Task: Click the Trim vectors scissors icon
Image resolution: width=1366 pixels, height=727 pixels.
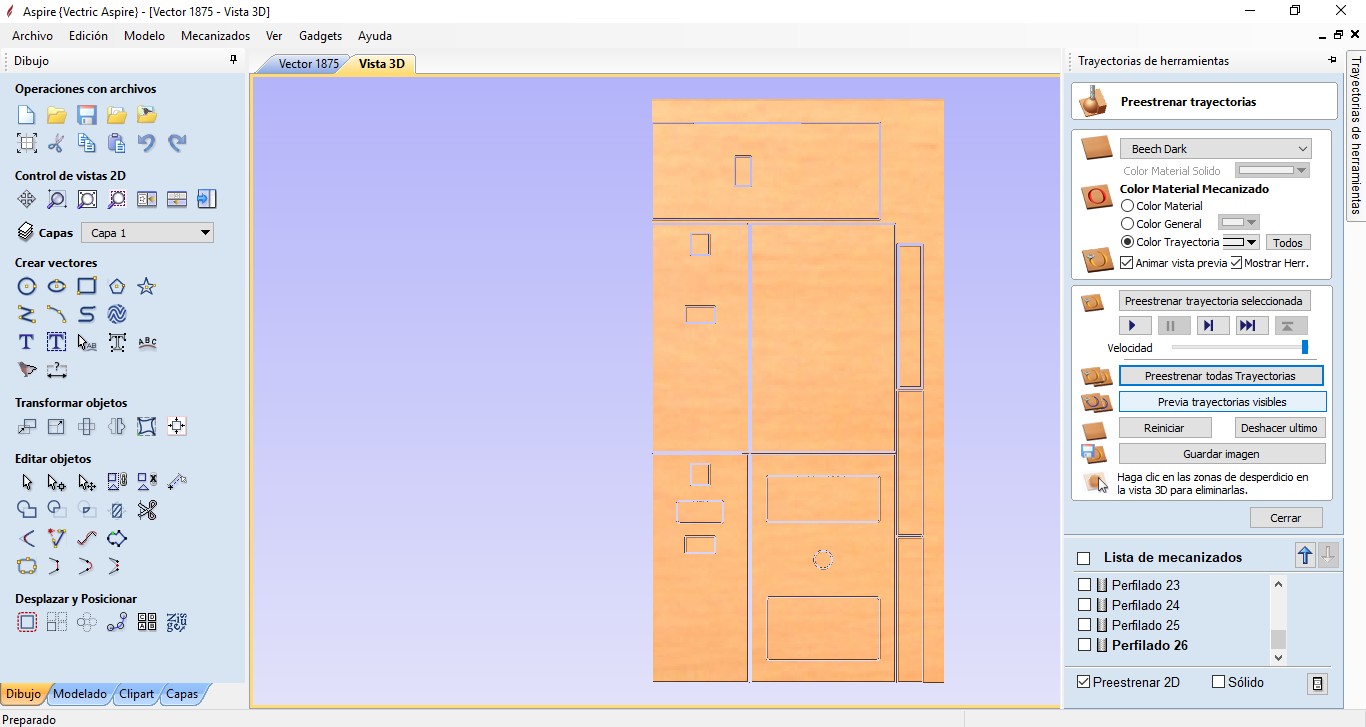Action: [x=147, y=510]
